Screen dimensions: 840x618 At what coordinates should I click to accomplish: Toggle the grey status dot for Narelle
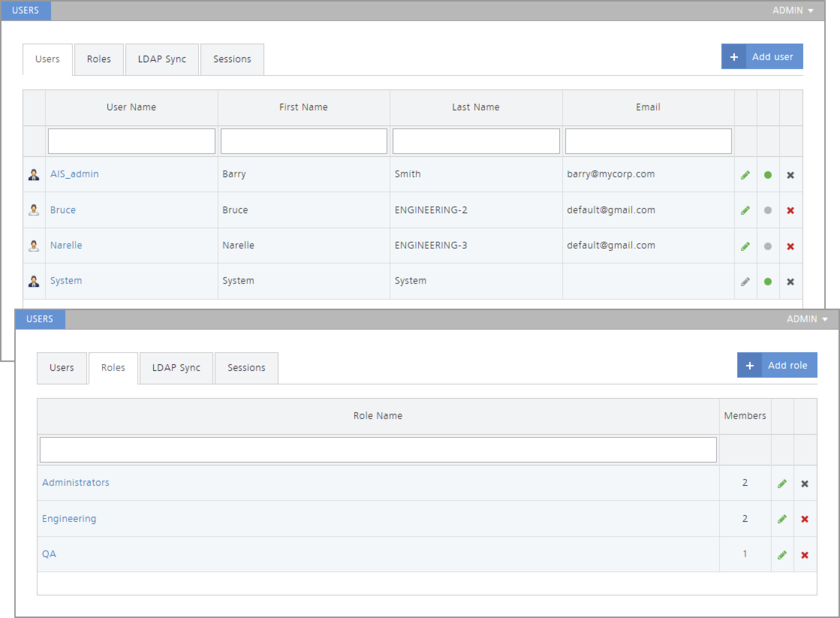768,246
